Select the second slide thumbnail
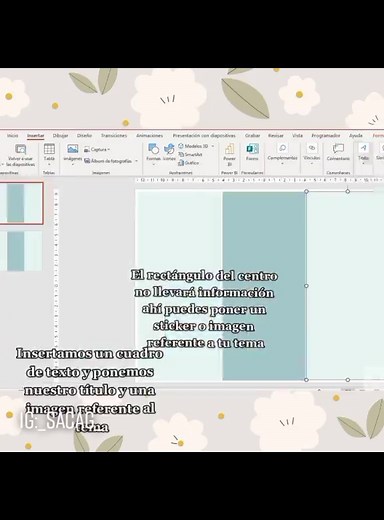Image resolution: width=384 pixels, height=520 pixels. [x=21, y=251]
